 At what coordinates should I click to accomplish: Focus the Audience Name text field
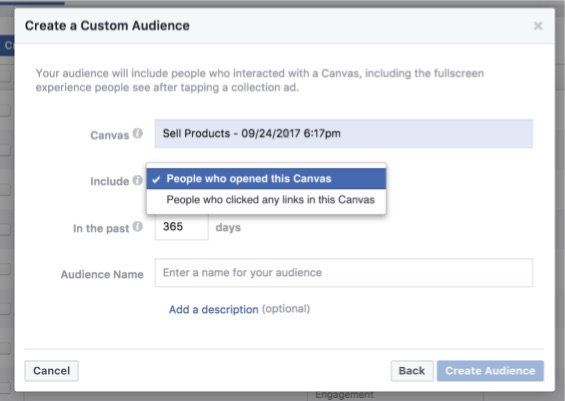344,273
